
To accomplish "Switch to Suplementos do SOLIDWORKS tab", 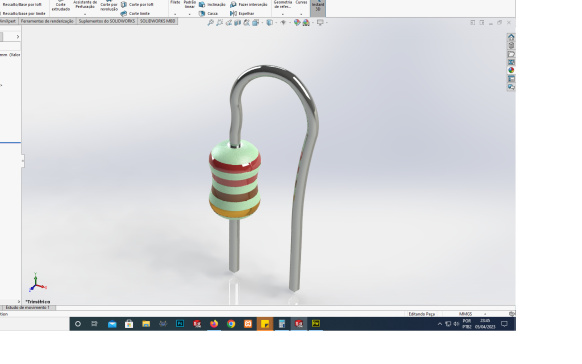I will [107, 21].
